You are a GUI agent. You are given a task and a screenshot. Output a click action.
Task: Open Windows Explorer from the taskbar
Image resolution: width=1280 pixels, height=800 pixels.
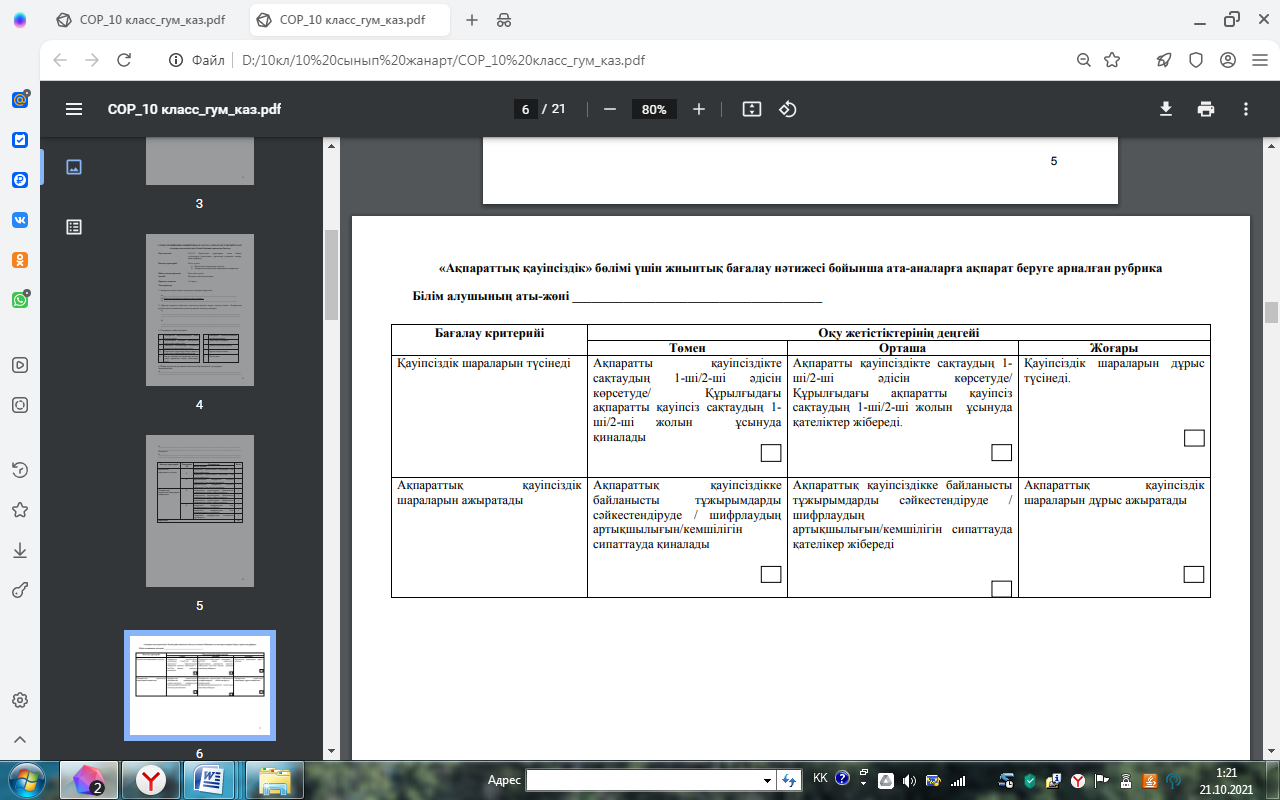click(x=275, y=779)
